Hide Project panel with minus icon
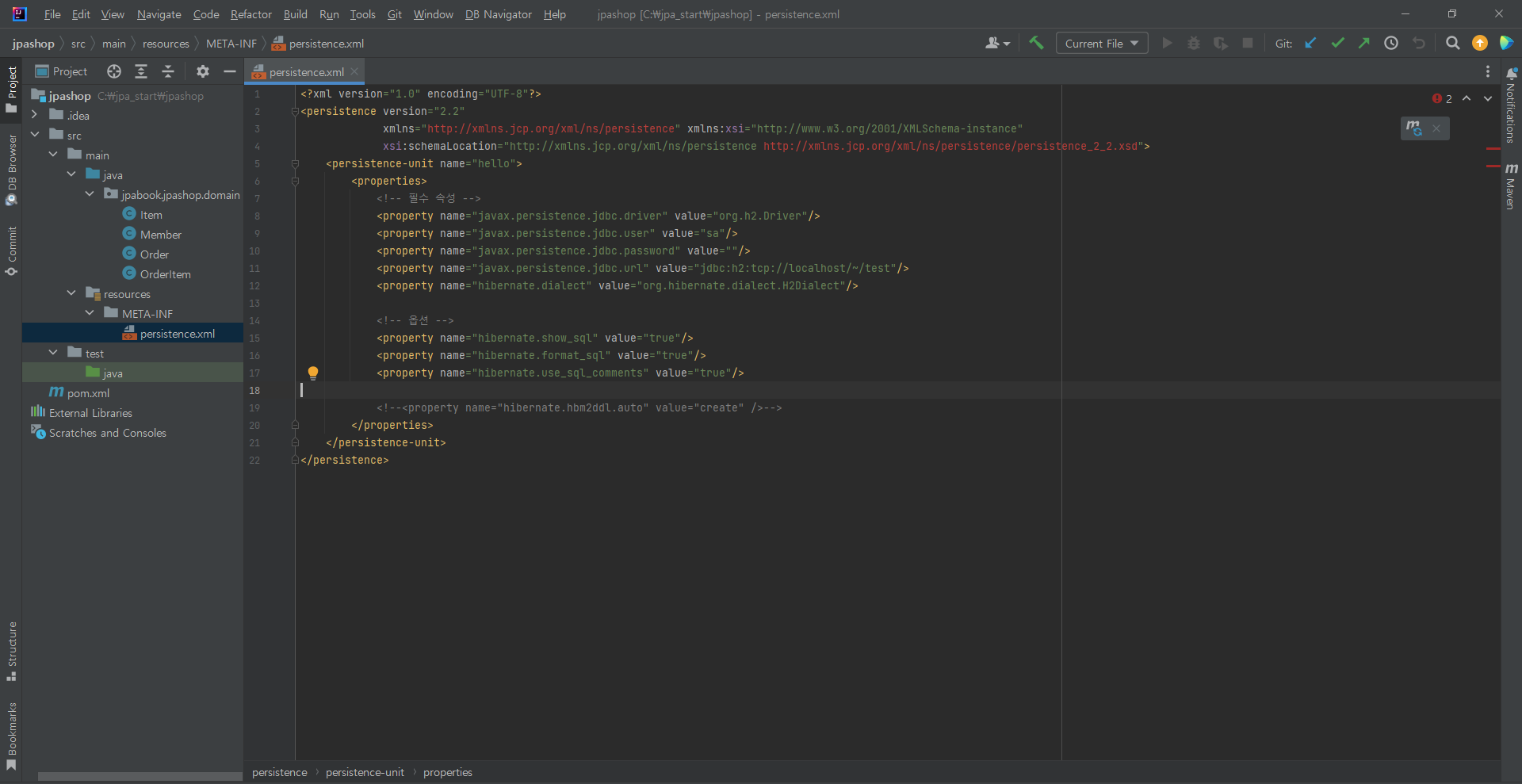1522x784 pixels. coord(230,71)
